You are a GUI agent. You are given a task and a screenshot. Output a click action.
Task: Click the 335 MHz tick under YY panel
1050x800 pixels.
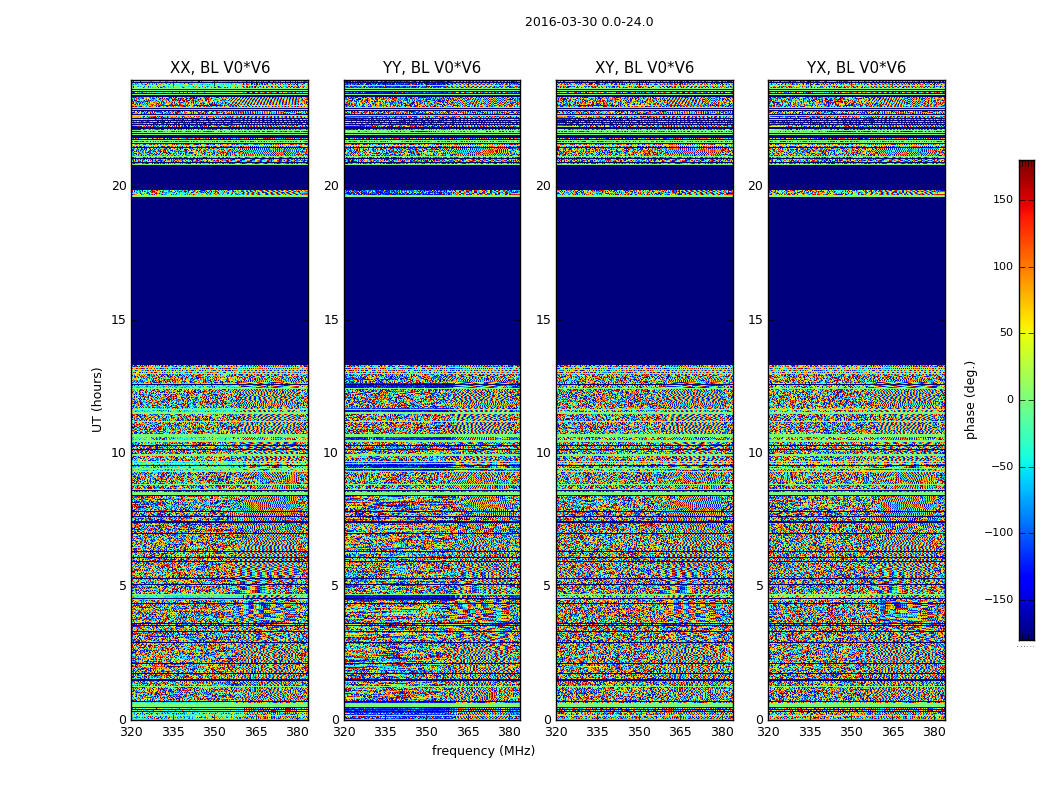385,732
